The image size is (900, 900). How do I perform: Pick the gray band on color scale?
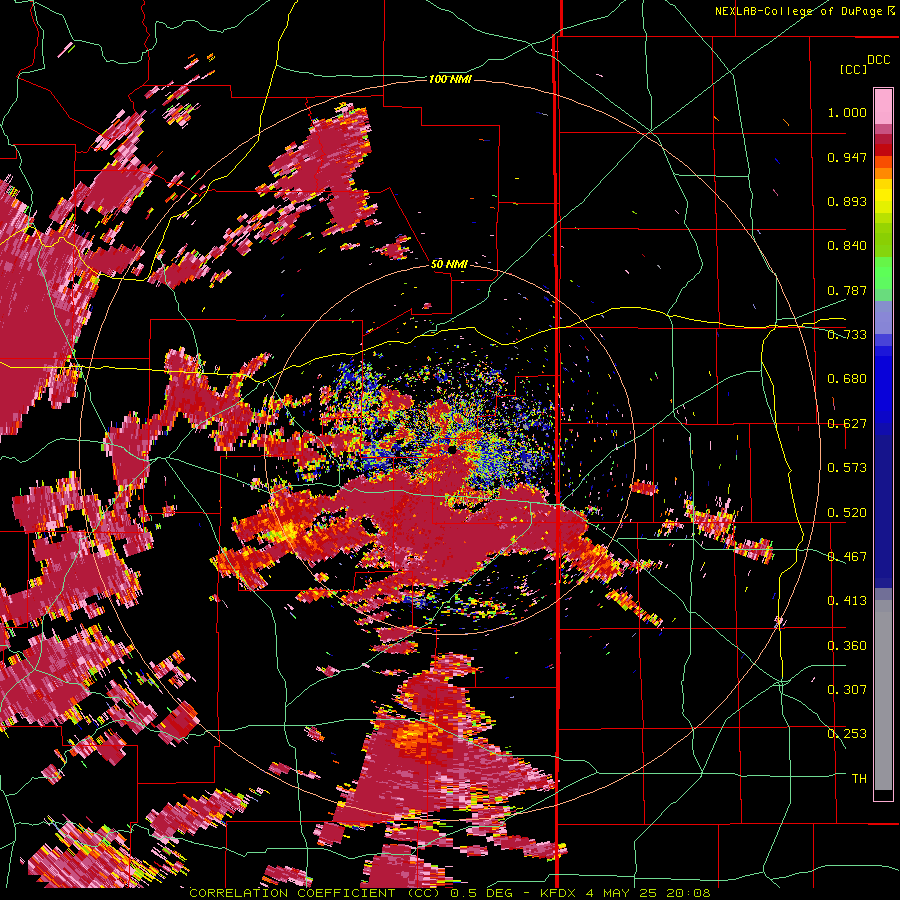tap(883, 695)
